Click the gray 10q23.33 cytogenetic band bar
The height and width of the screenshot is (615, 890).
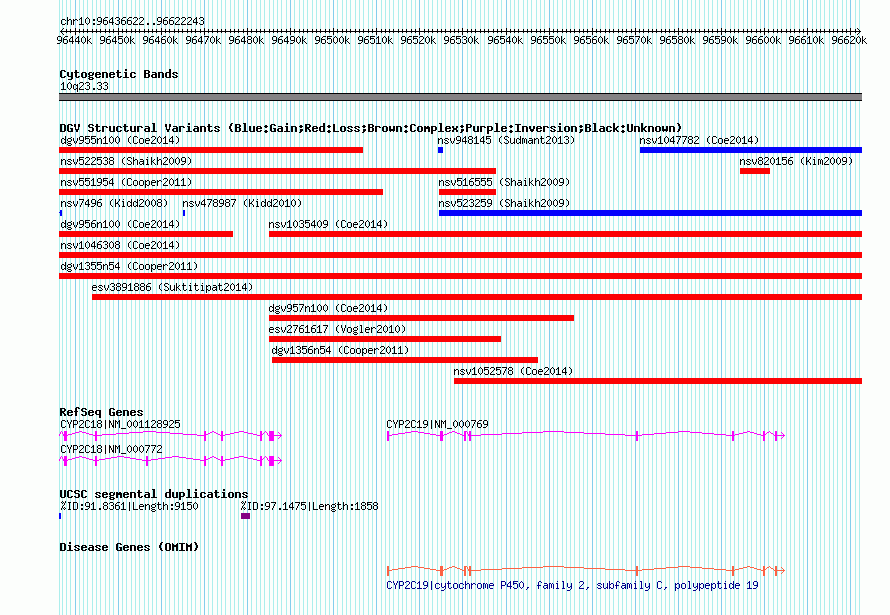point(460,97)
